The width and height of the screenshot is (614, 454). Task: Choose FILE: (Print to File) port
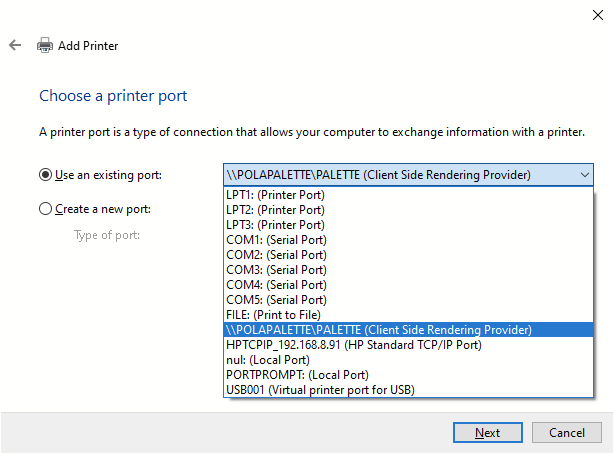click(276, 315)
